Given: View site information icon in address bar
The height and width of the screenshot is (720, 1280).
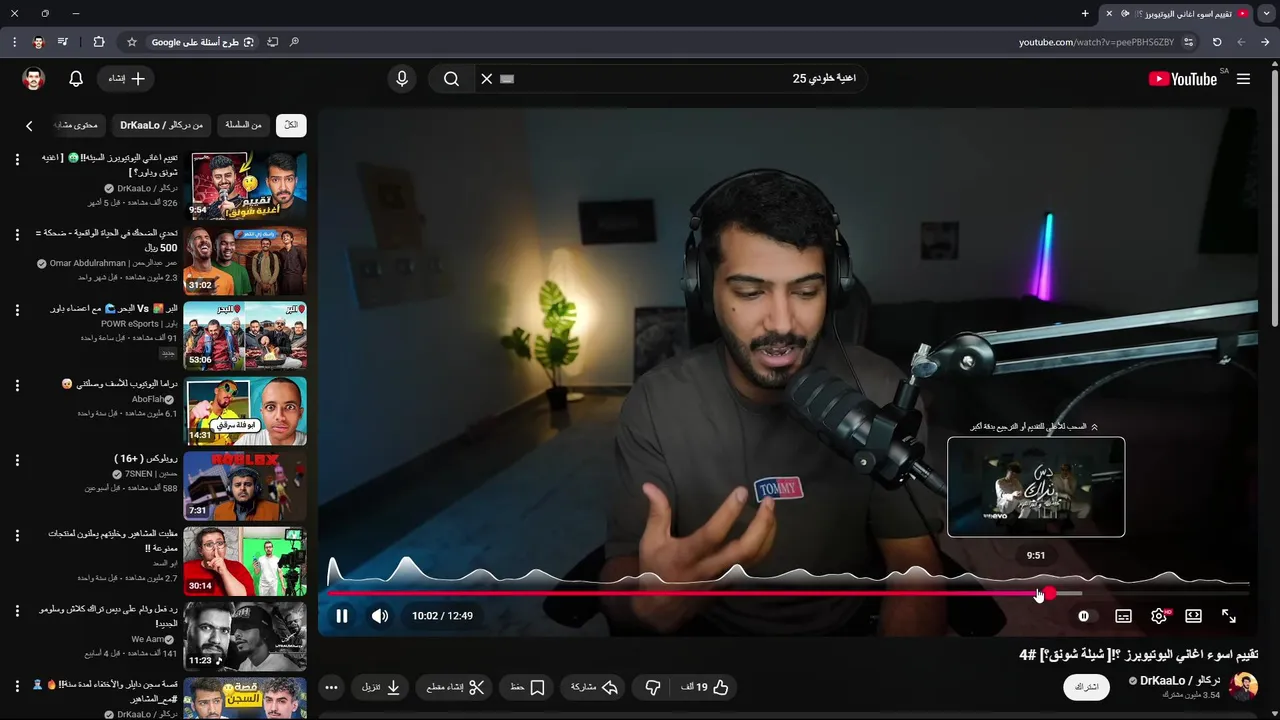Looking at the screenshot, I should [1188, 42].
